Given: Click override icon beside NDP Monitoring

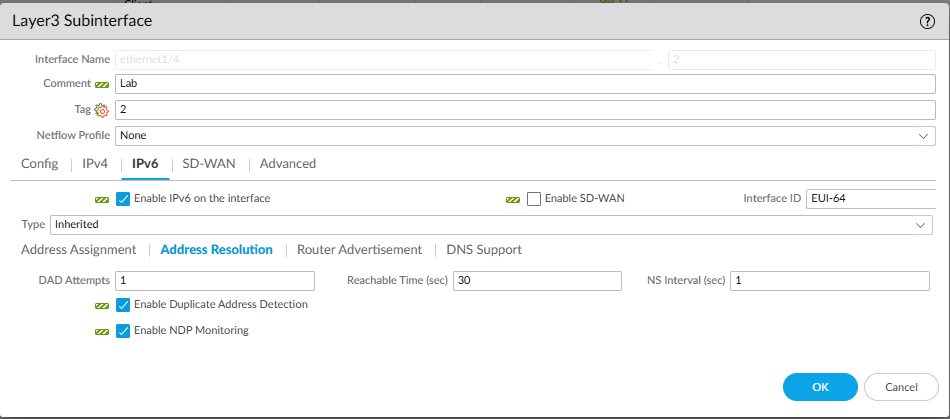Looking at the screenshot, I should (101, 331).
